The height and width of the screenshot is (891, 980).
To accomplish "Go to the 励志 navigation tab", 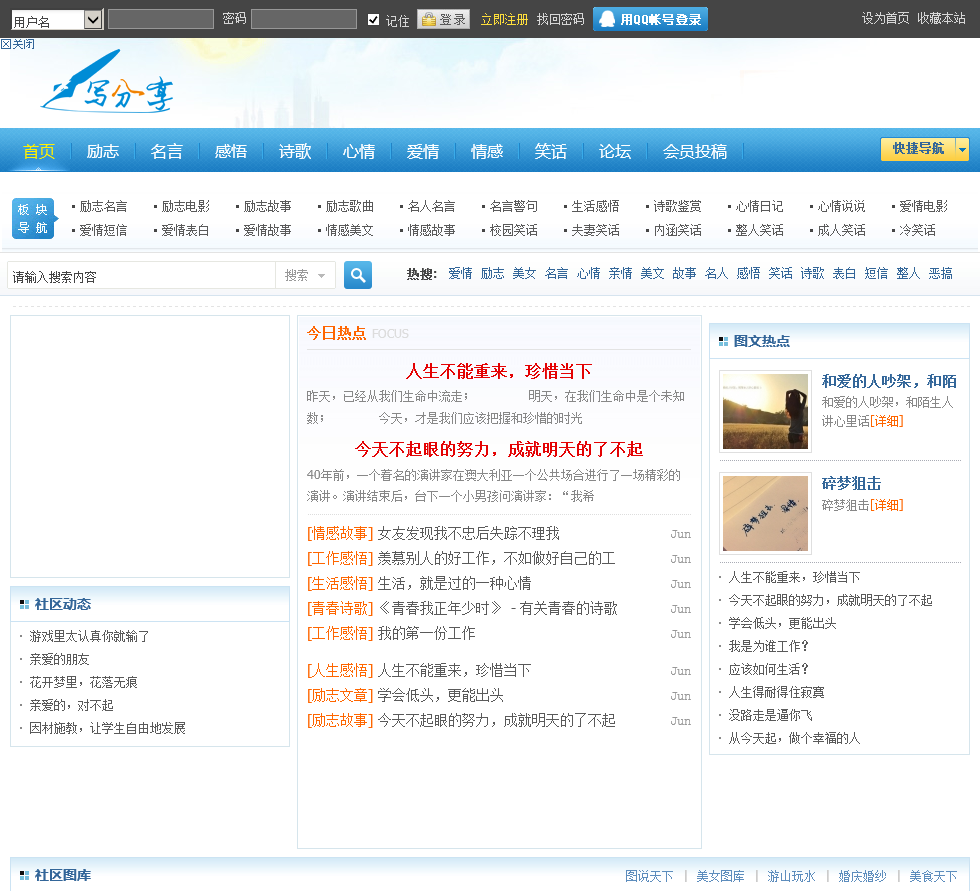I will coord(103,151).
